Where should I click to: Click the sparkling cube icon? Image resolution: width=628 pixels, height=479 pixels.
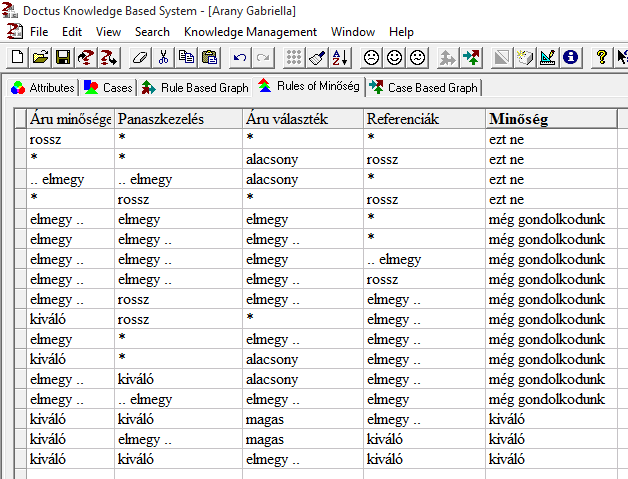(x=525, y=57)
